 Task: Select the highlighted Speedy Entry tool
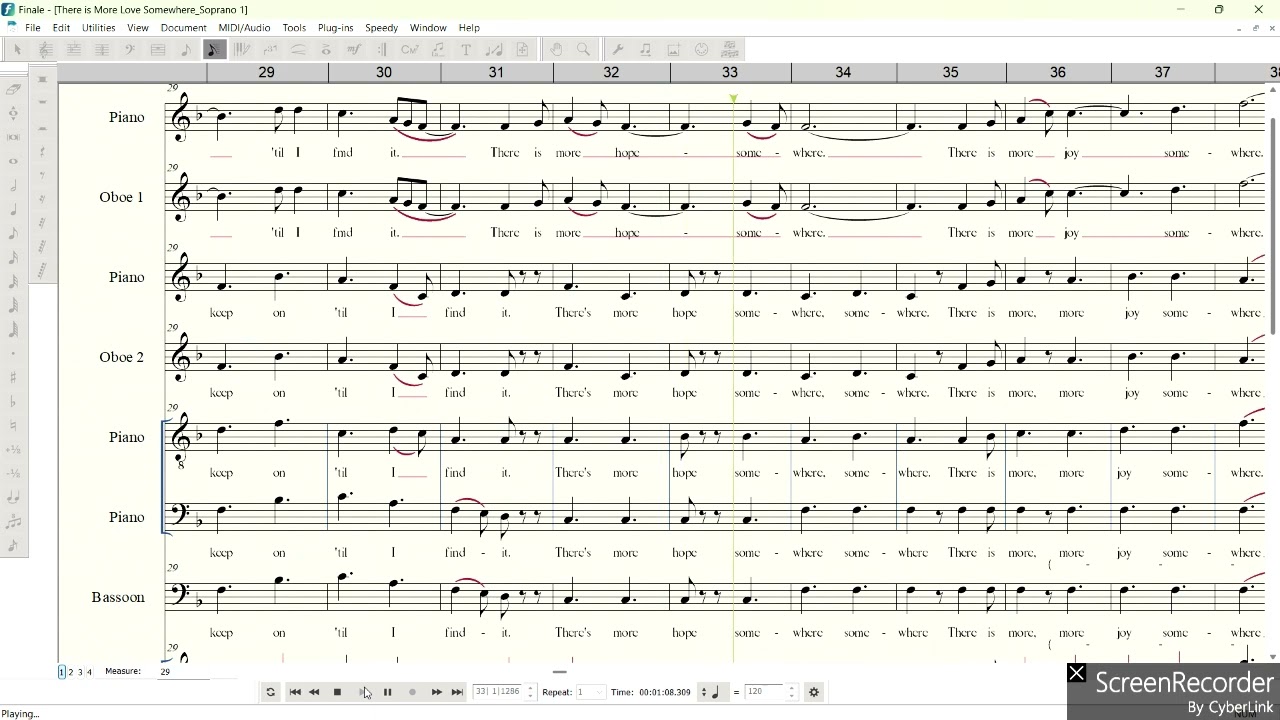click(213, 49)
